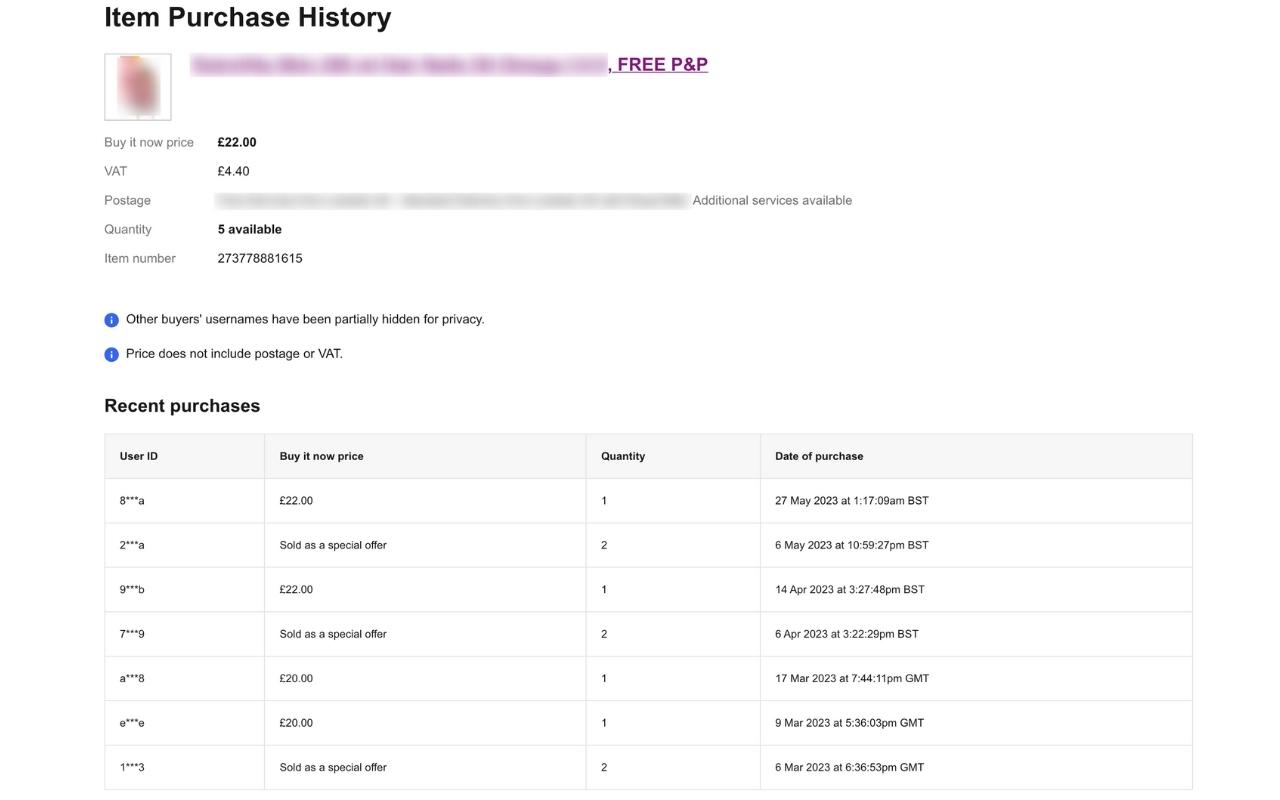Viewport: 1280px width, 800px height.
Task: Select buyer 9***b in the table
Action: pos(131,589)
